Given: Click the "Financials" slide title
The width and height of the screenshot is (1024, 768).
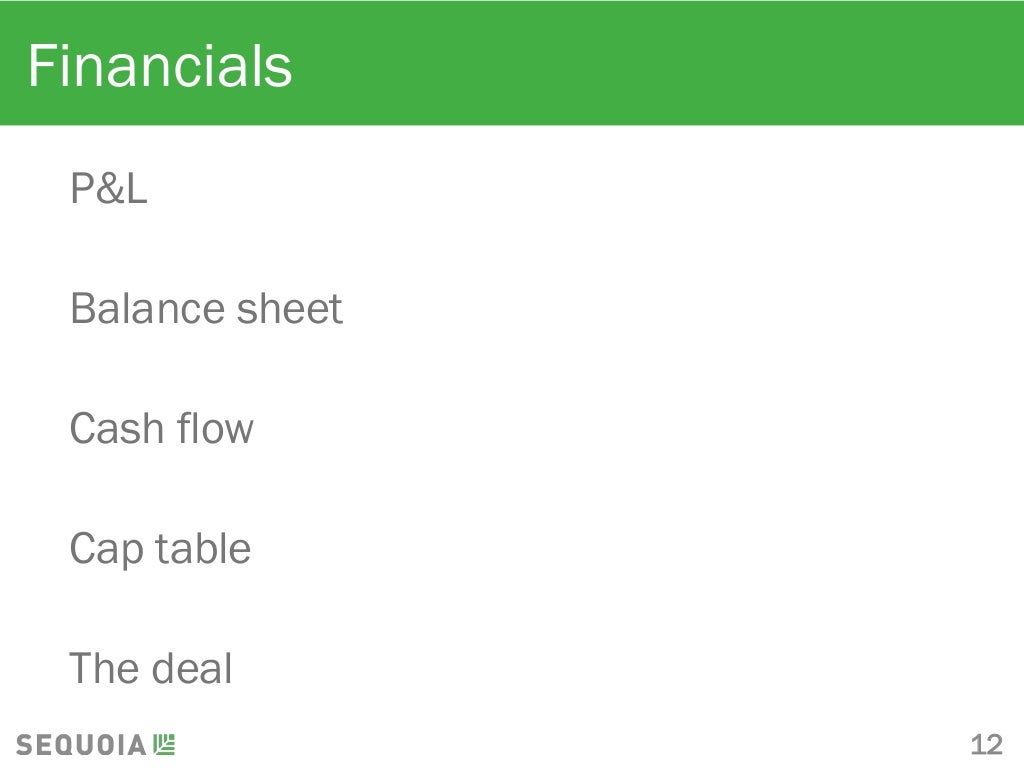Looking at the screenshot, I should click(159, 66).
